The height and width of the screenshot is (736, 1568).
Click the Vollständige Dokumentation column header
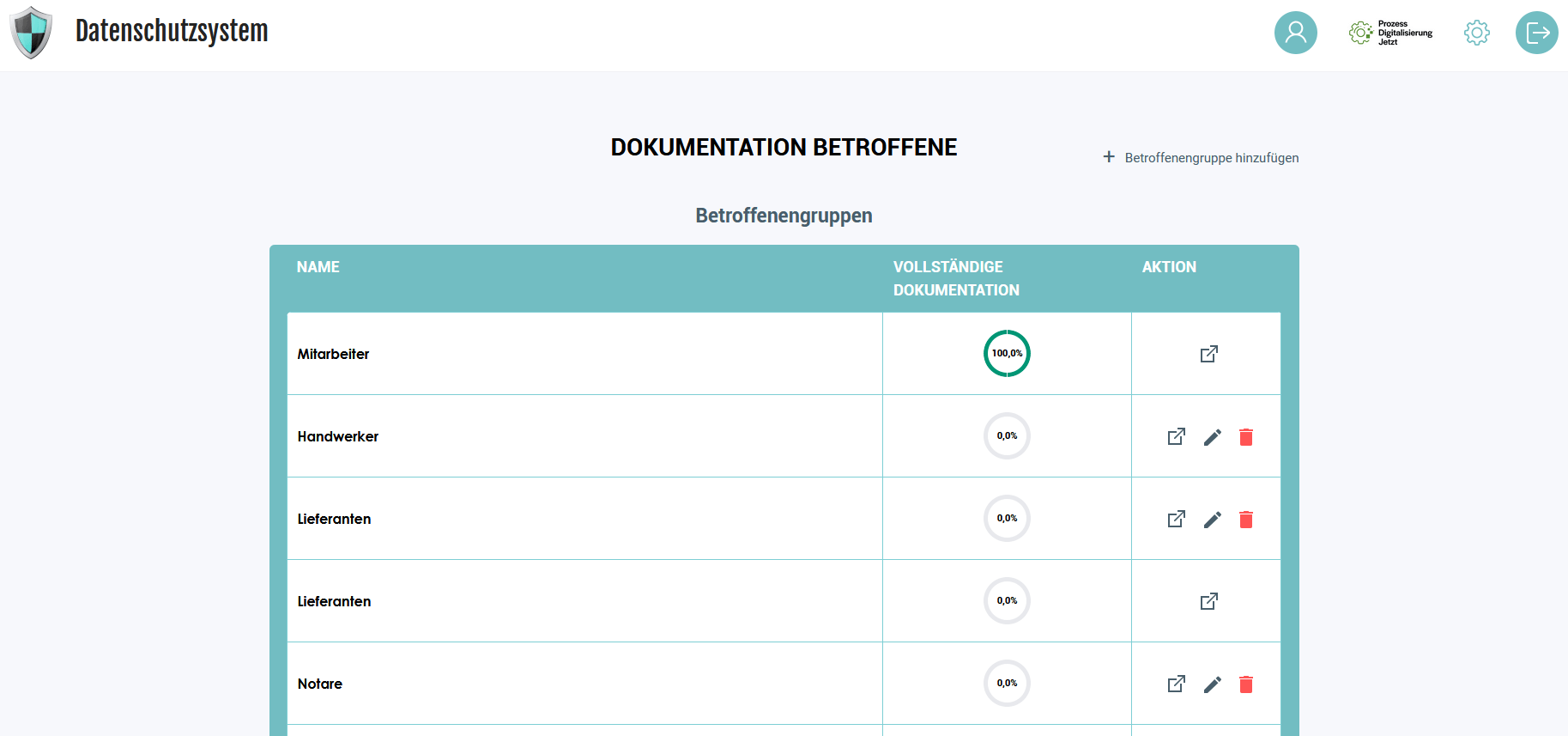click(x=956, y=278)
